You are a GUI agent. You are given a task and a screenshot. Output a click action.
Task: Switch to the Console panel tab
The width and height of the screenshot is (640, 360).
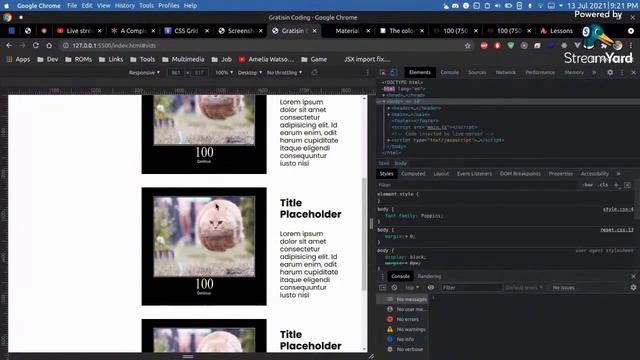(x=449, y=72)
